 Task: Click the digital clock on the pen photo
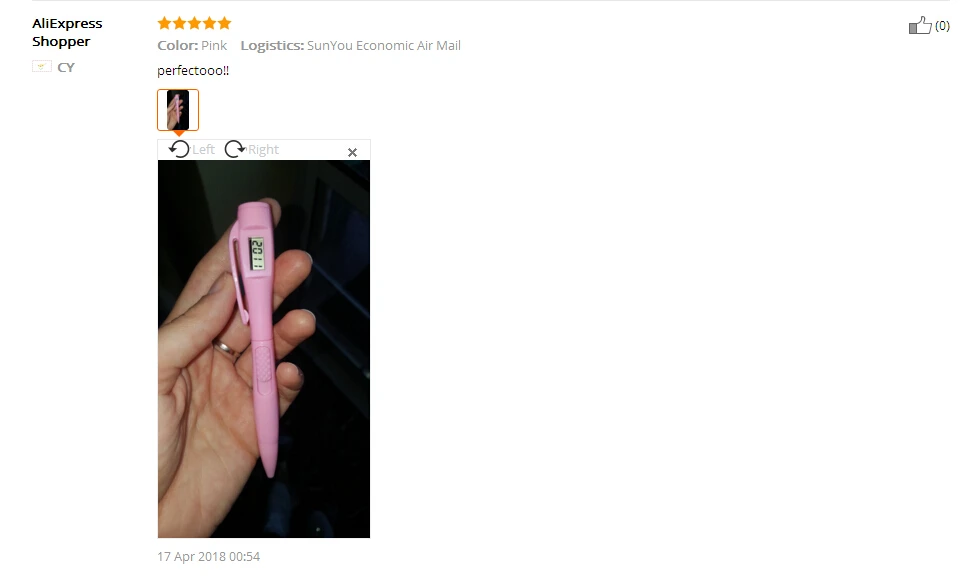(257, 254)
